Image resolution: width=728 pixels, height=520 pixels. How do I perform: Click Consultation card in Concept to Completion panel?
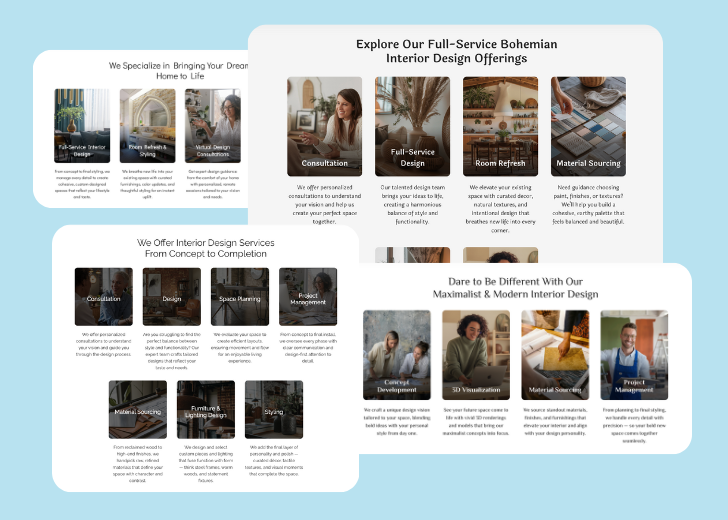[x=104, y=297]
